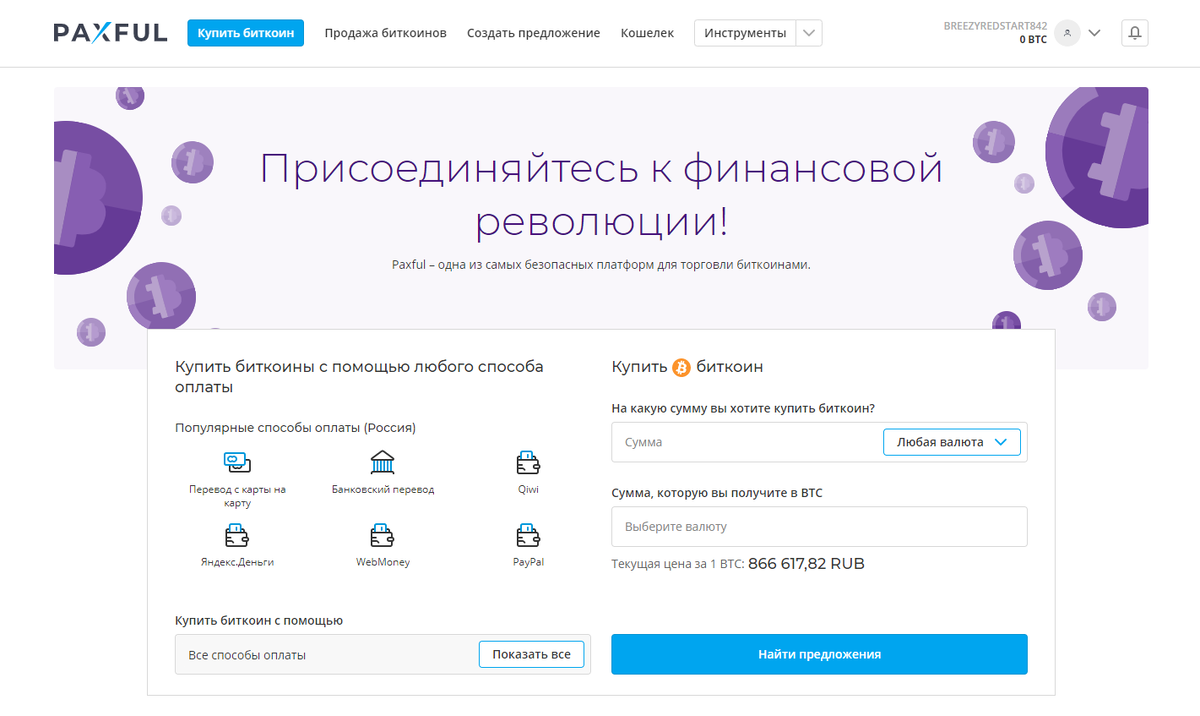
Task: Open the Любая валюта currency dropdown
Action: pos(952,442)
